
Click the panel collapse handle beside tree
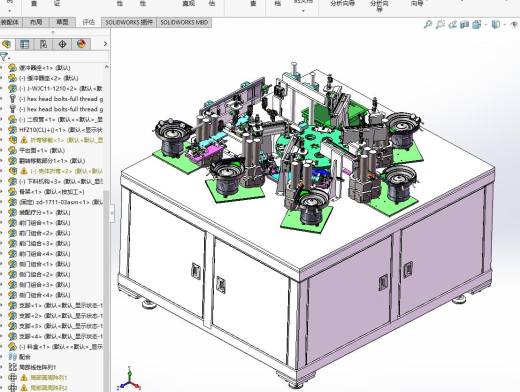click(x=112, y=212)
